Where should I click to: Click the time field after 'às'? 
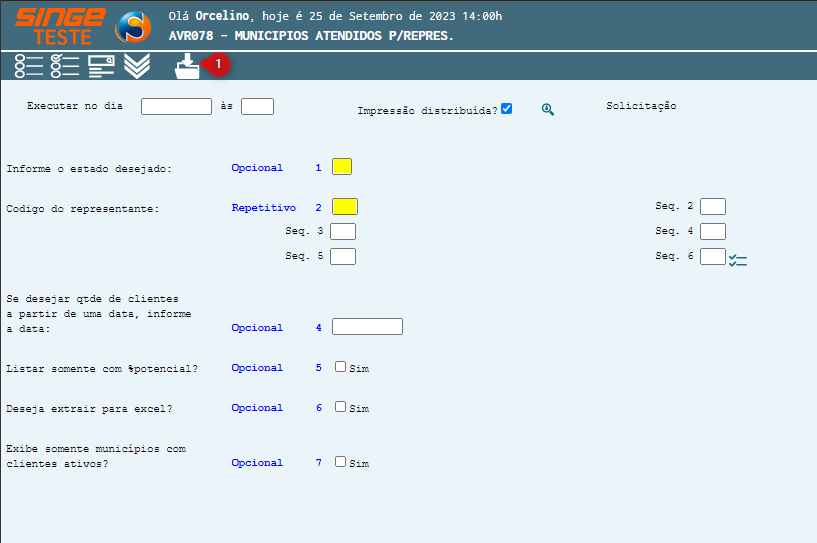257,106
